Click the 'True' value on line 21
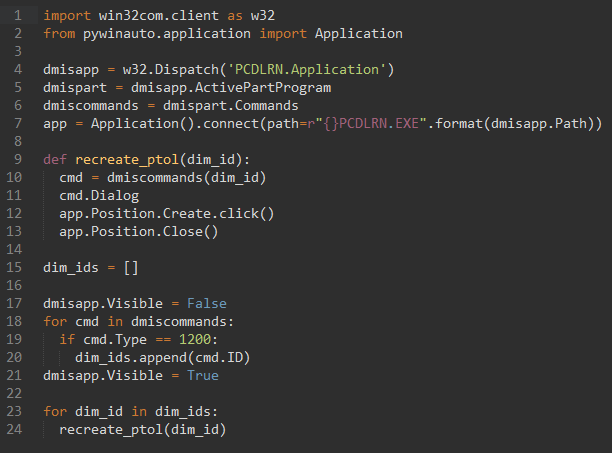 point(203,376)
